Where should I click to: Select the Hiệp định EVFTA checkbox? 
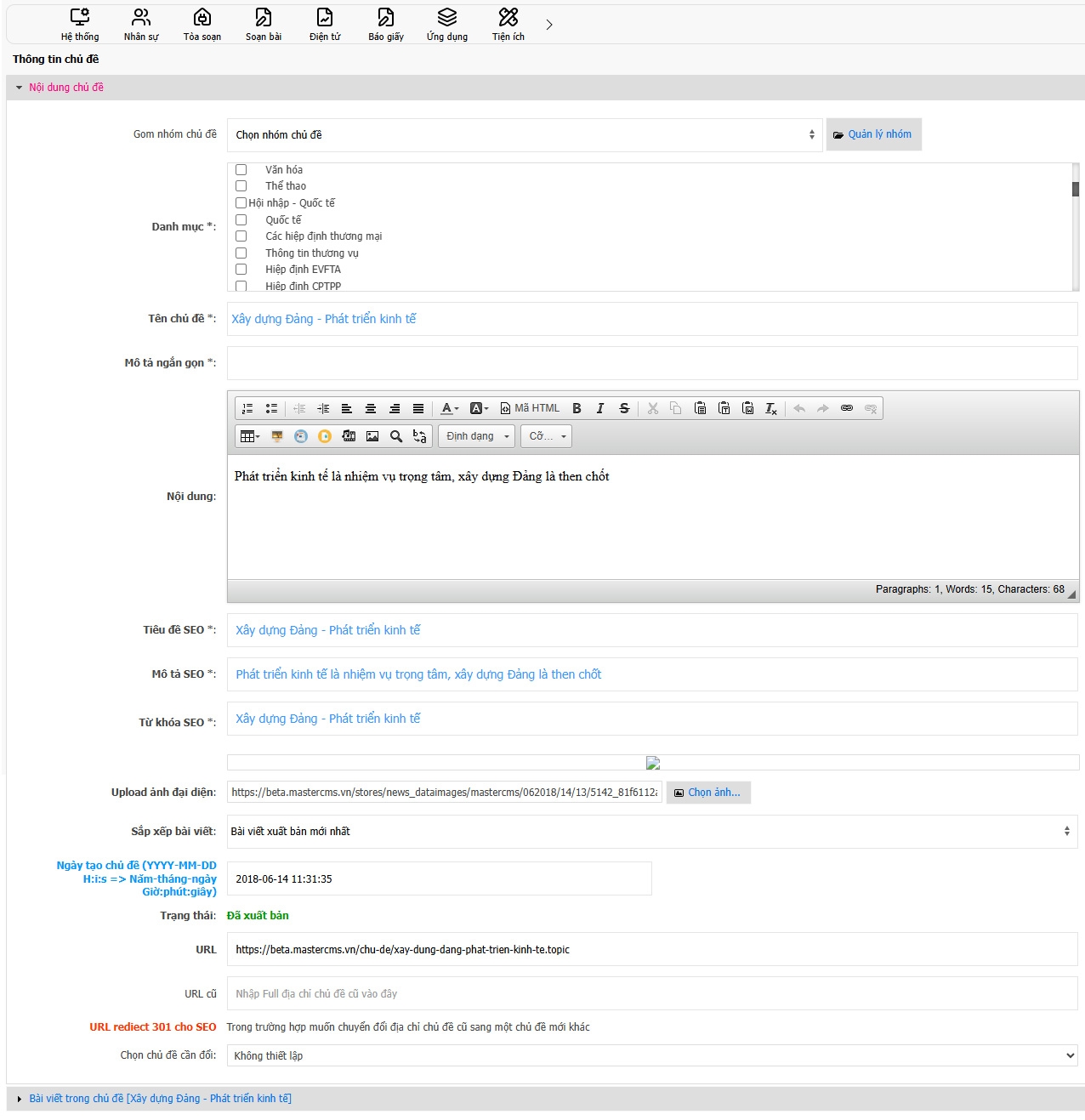[x=241, y=270]
